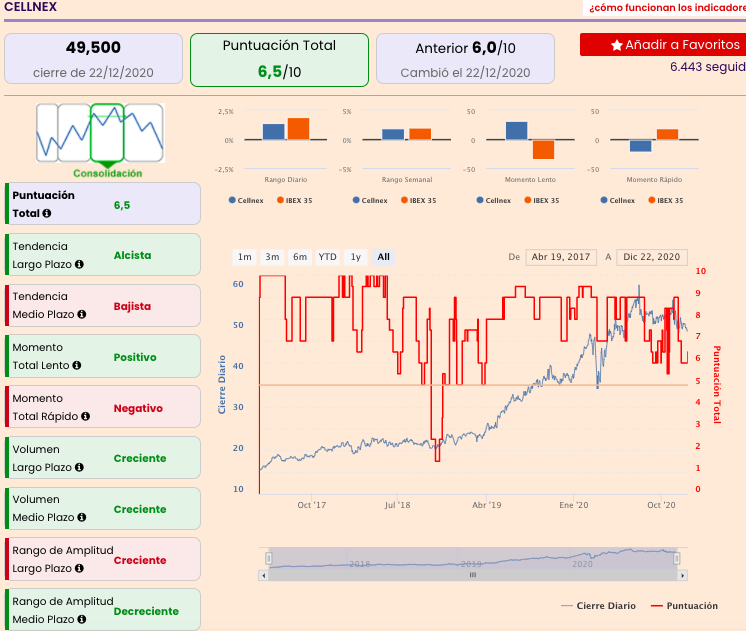Click the Puntuación Total 6,5/10 card

(x=279, y=60)
